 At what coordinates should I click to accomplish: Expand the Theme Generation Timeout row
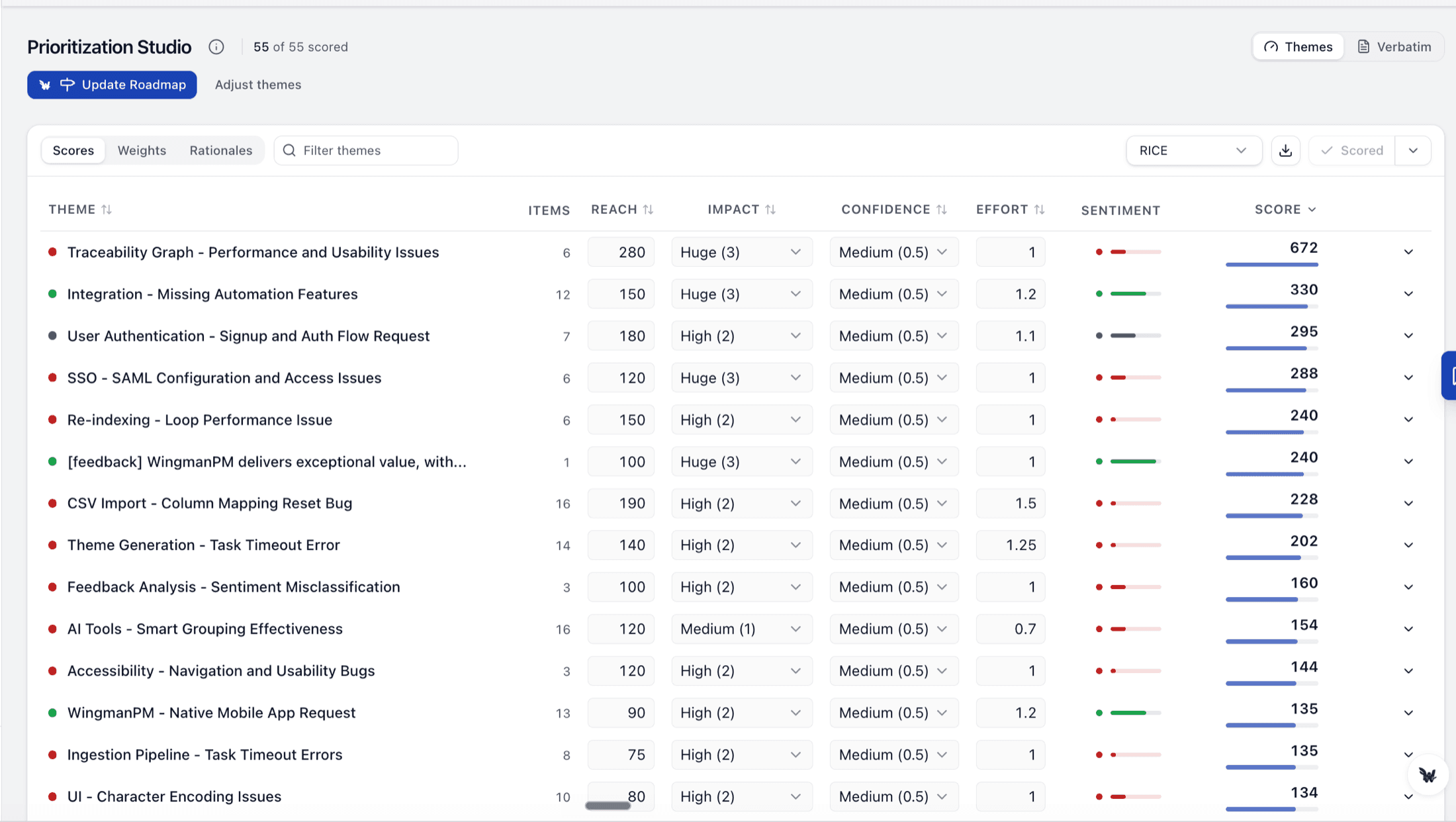click(1408, 545)
